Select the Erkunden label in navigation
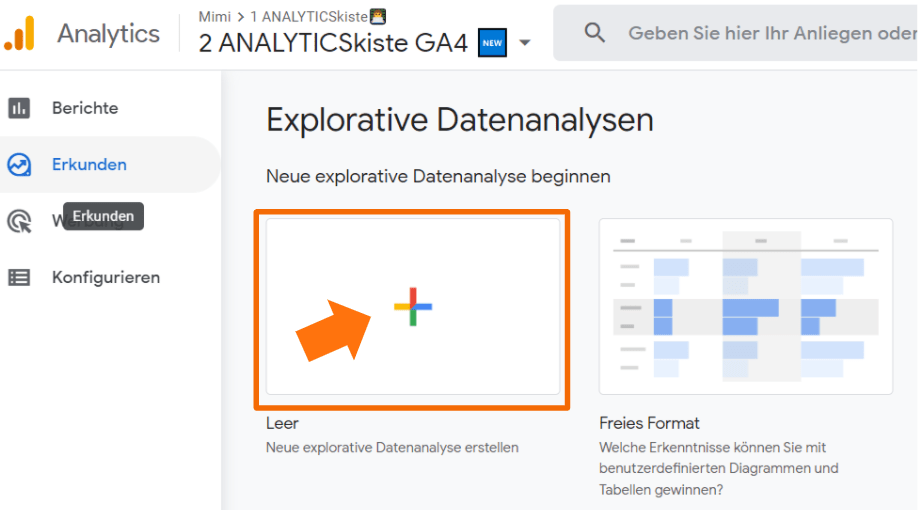Image resolution: width=919 pixels, height=510 pixels. point(89,165)
